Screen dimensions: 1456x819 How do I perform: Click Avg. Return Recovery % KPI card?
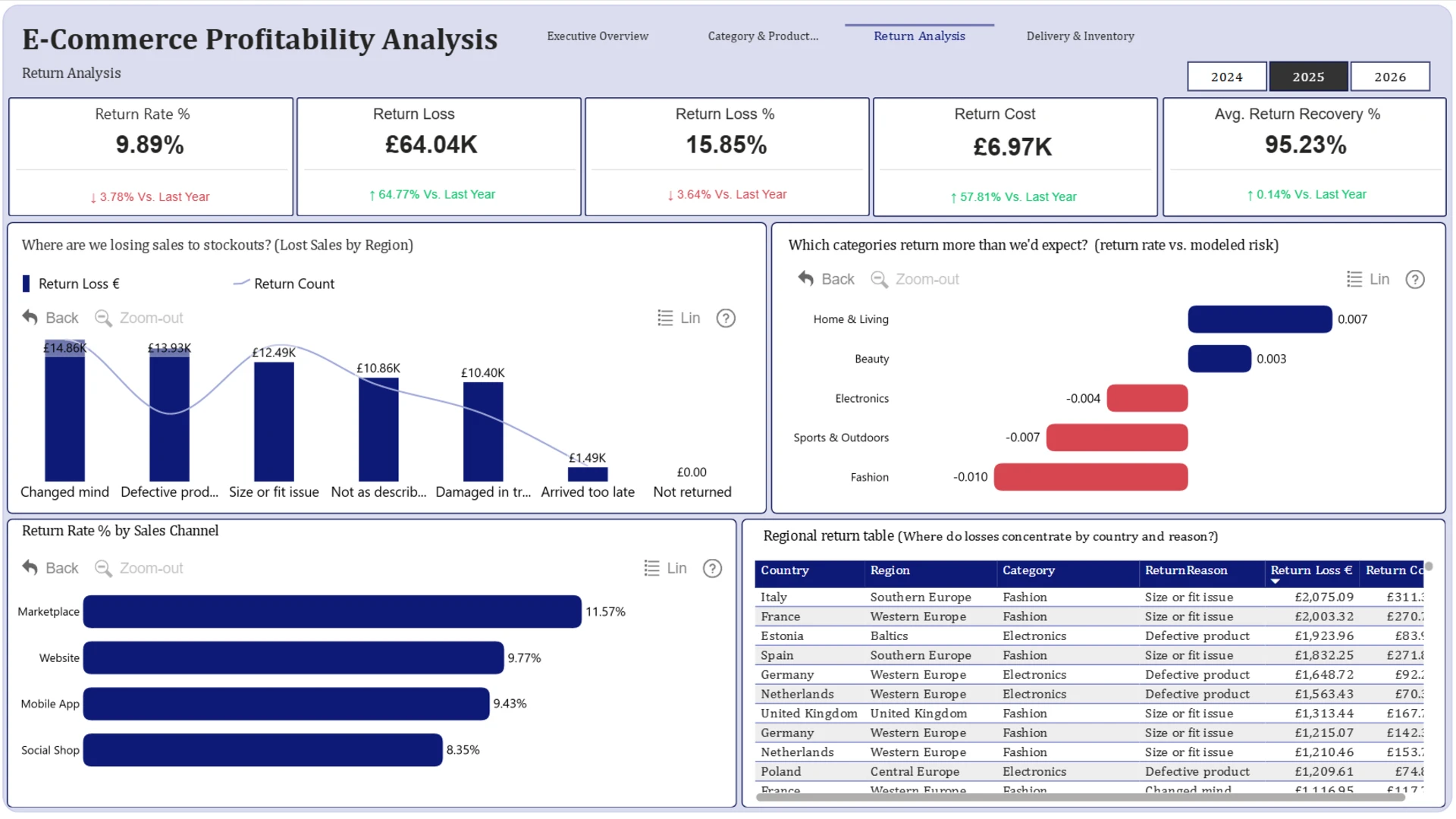point(1304,156)
